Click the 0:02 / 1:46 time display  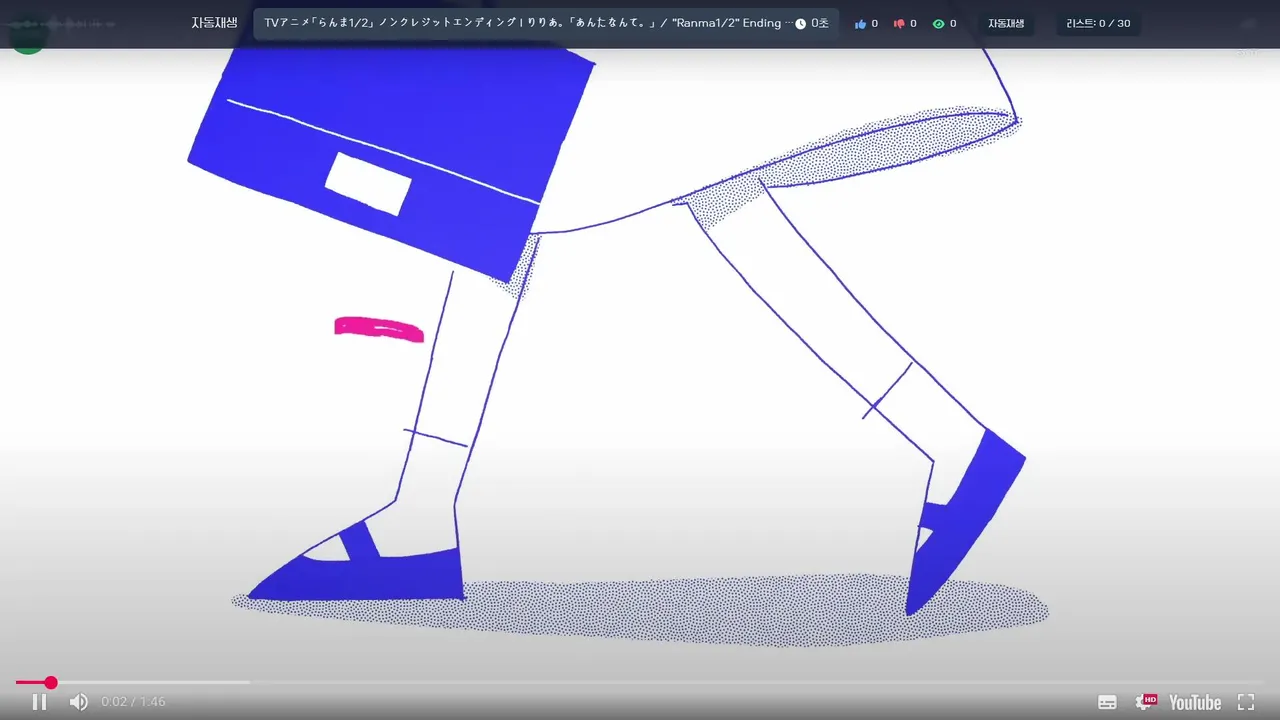tap(133, 702)
